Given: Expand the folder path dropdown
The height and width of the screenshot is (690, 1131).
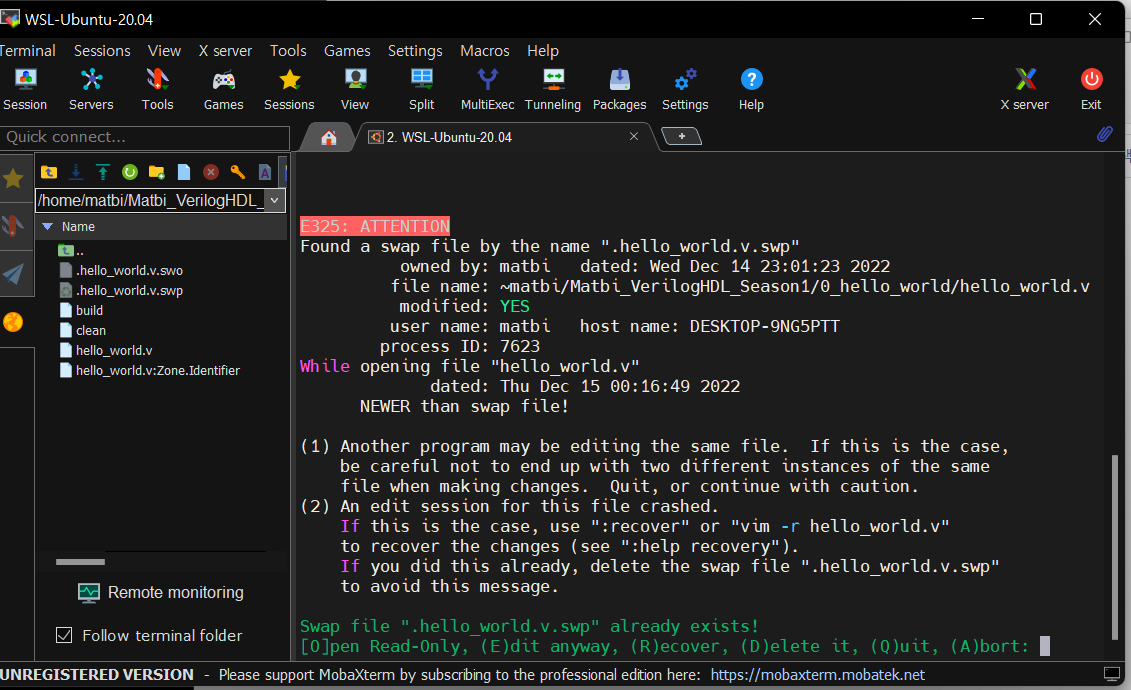Looking at the screenshot, I should [275, 200].
